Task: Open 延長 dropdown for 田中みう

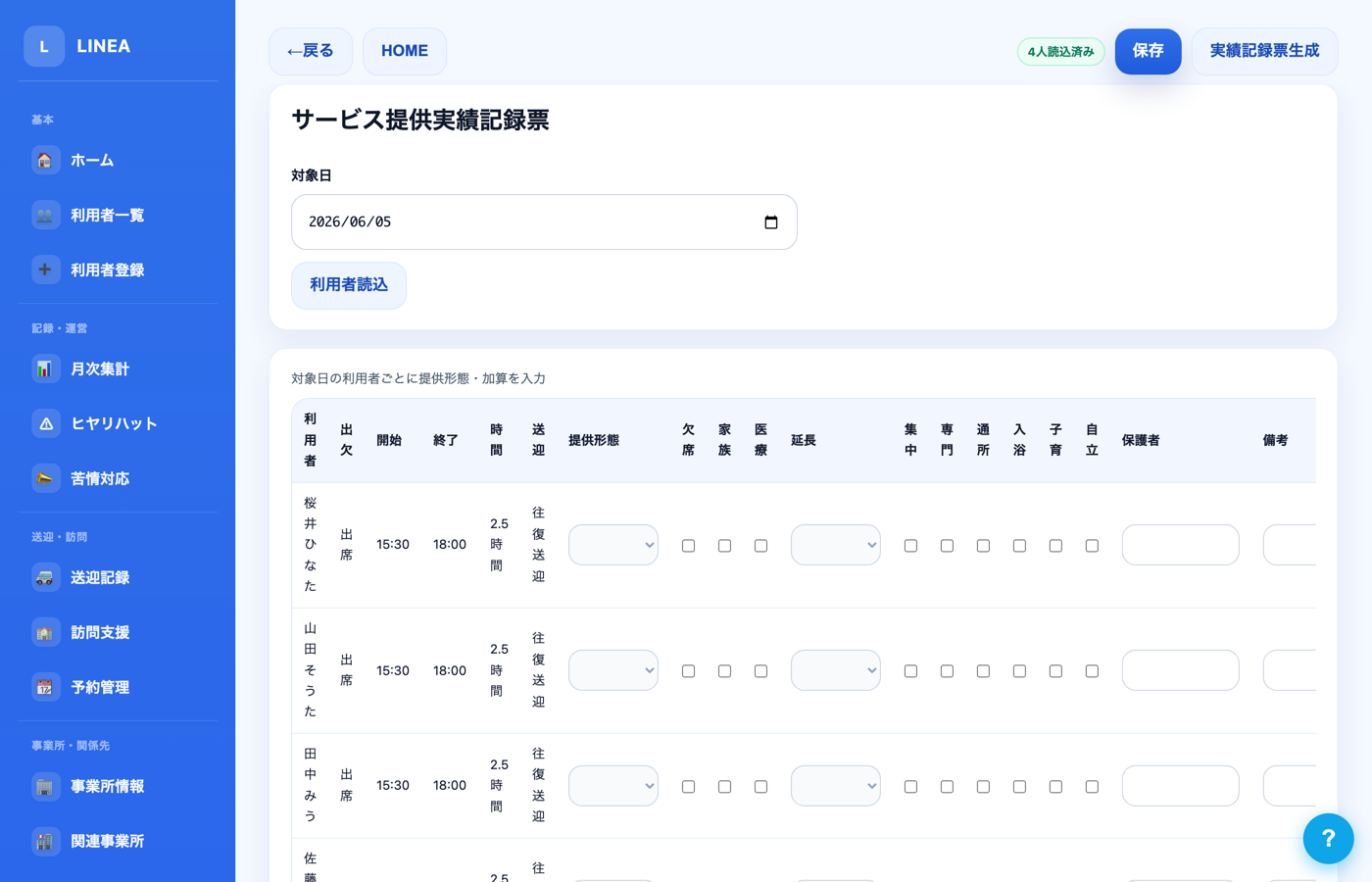Action: coord(836,786)
